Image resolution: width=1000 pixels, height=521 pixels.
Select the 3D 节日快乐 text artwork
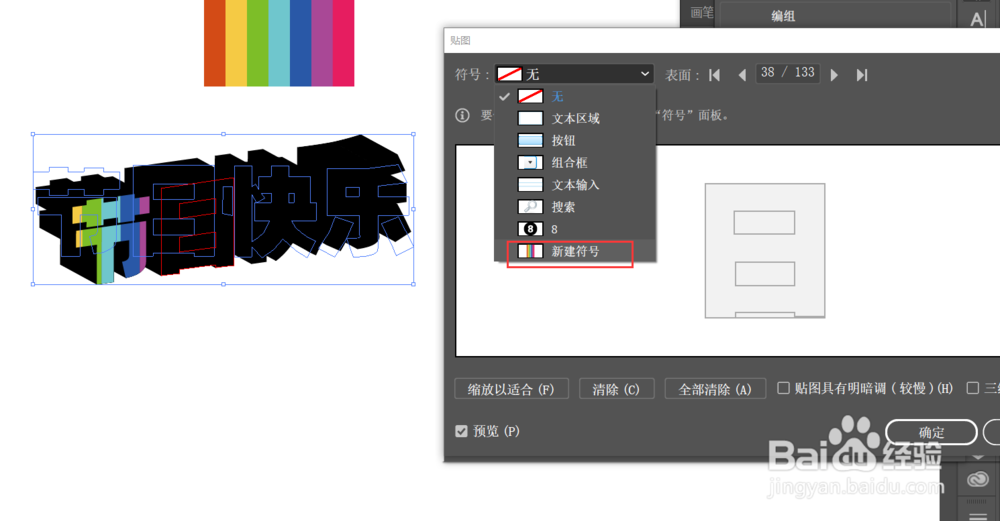[223, 209]
